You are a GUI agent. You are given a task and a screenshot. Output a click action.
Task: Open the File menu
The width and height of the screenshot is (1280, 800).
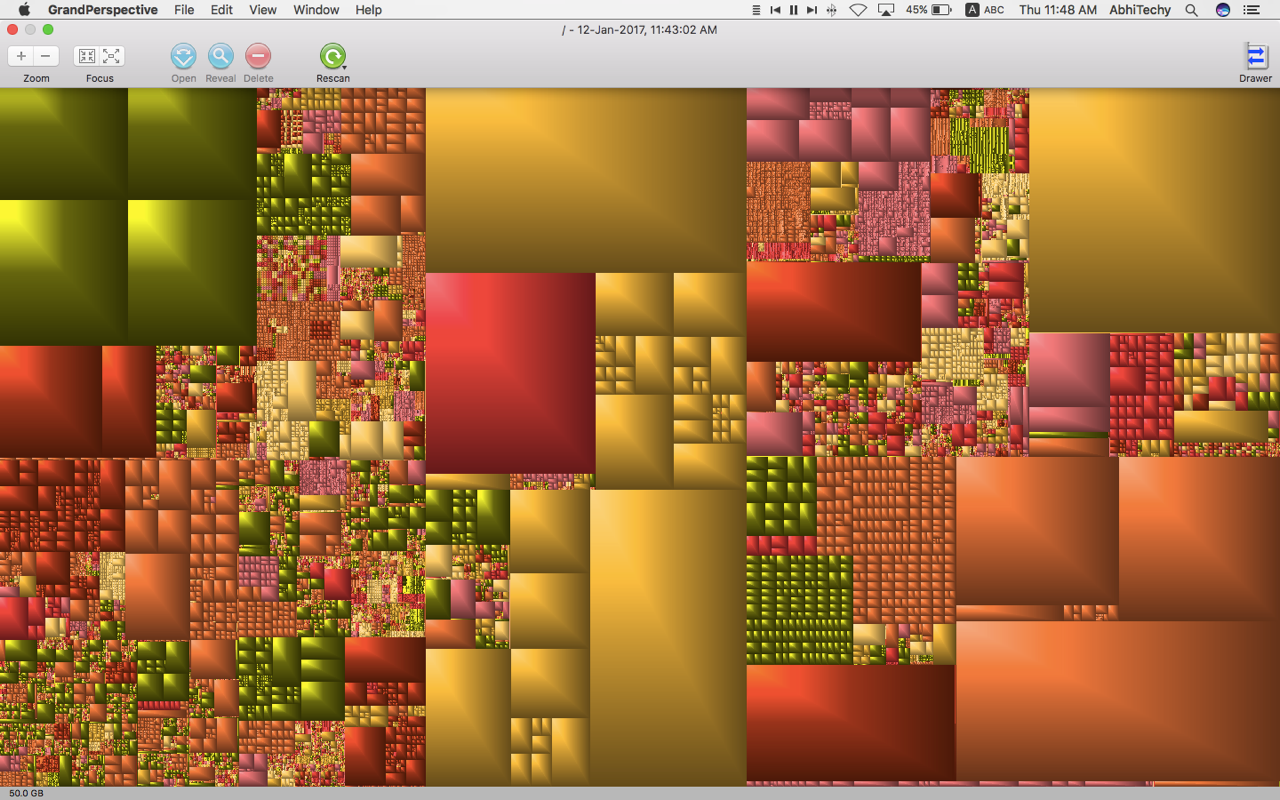point(184,10)
